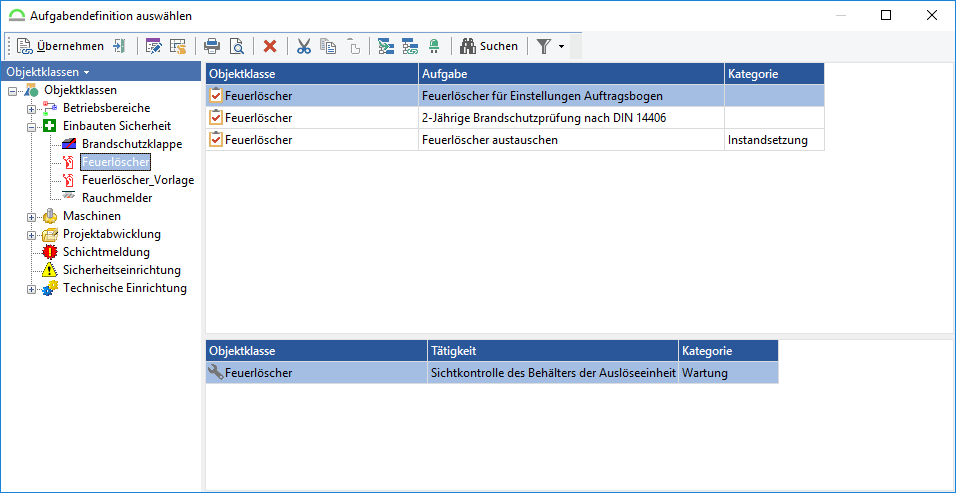The width and height of the screenshot is (956, 493).
Task: Select Technische Einrichtung tree item
Action: click(x=125, y=288)
